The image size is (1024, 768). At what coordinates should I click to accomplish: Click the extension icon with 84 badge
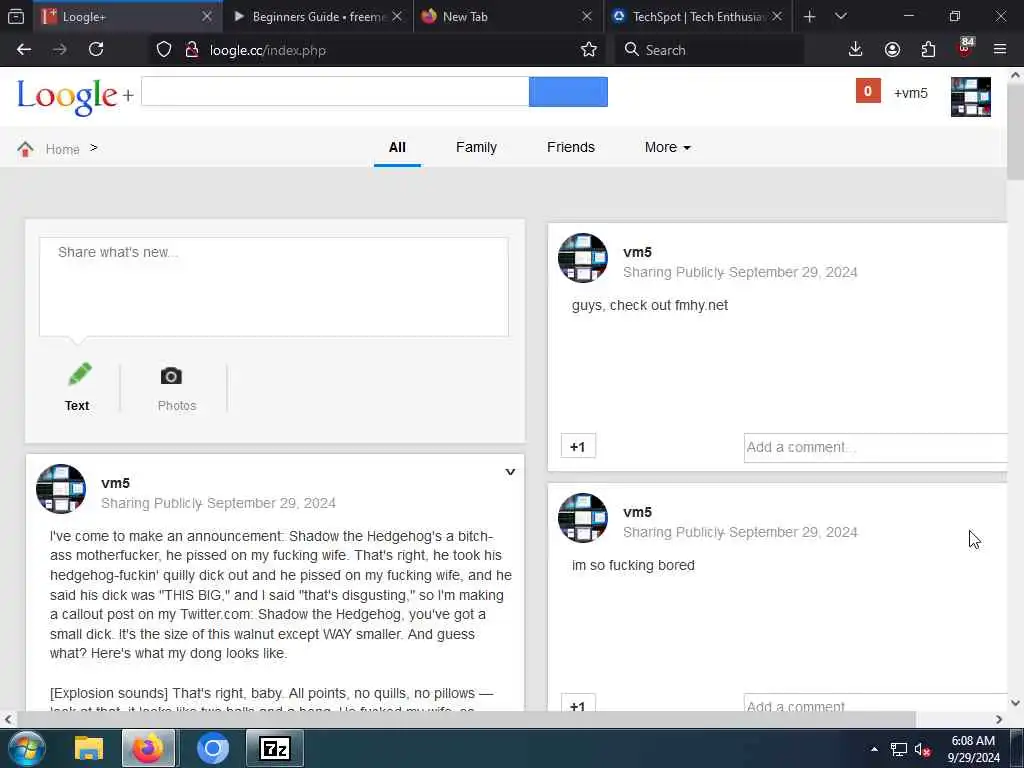click(965, 48)
